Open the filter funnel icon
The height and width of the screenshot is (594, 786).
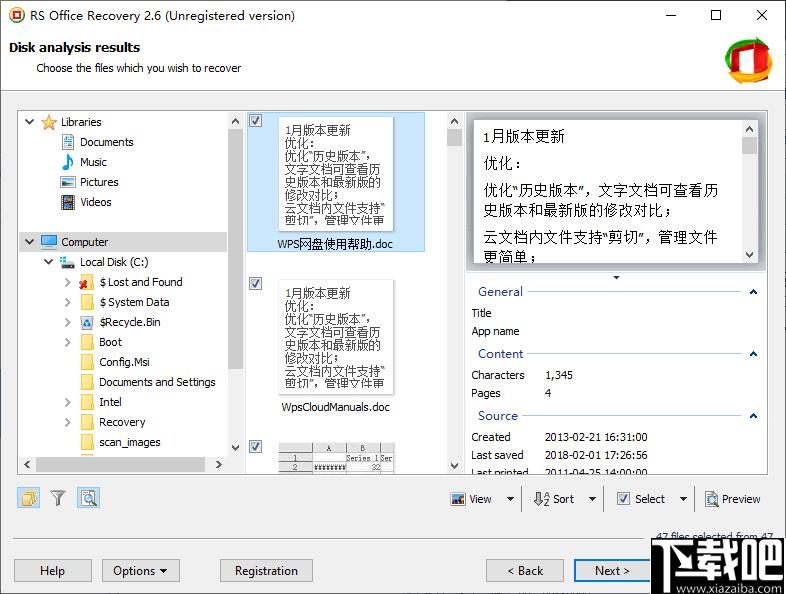[58, 498]
